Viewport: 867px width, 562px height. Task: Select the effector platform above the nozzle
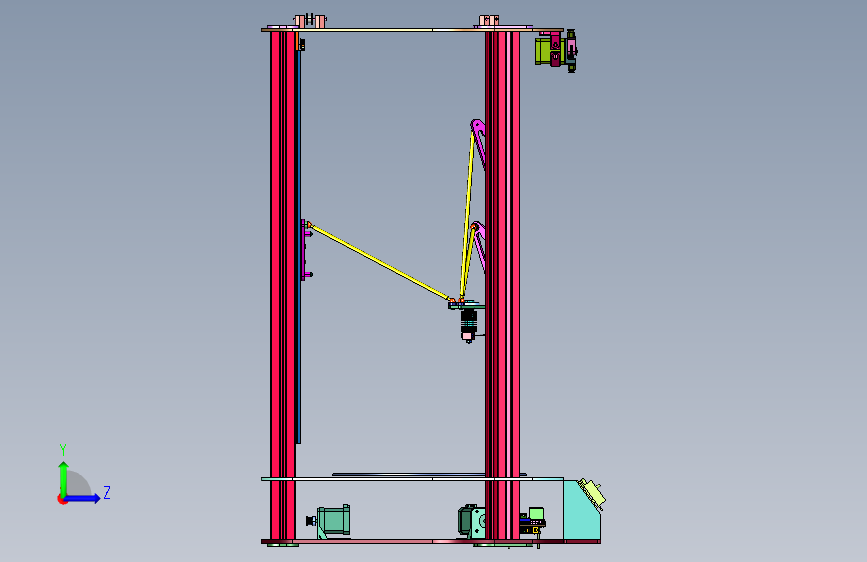(x=467, y=304)
